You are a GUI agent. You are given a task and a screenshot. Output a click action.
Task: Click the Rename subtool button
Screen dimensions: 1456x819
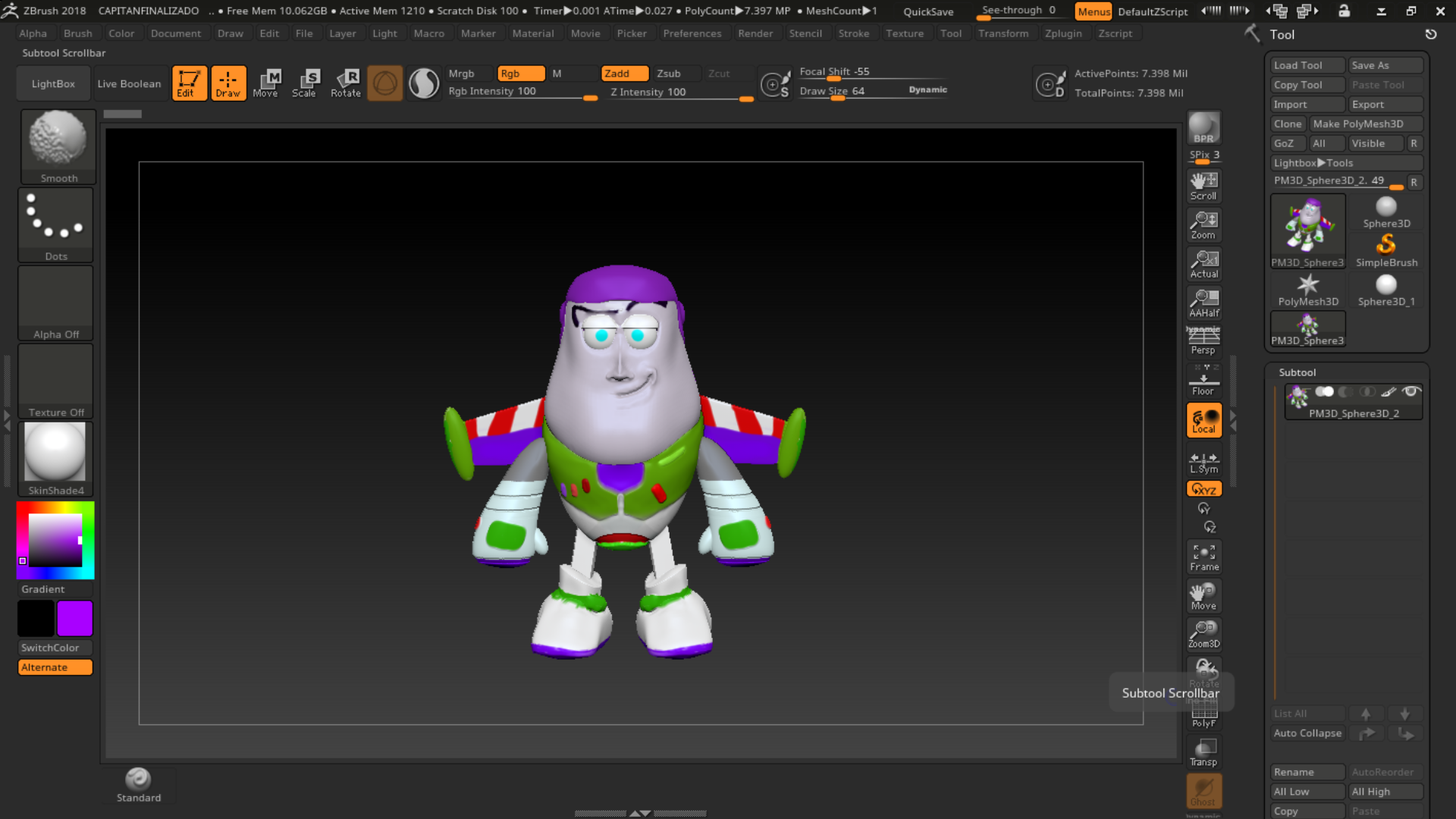point(1307,772)
